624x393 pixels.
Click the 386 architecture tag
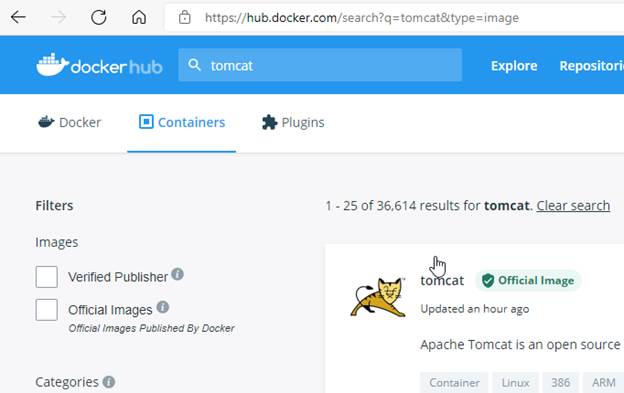[x=560, y=383]
